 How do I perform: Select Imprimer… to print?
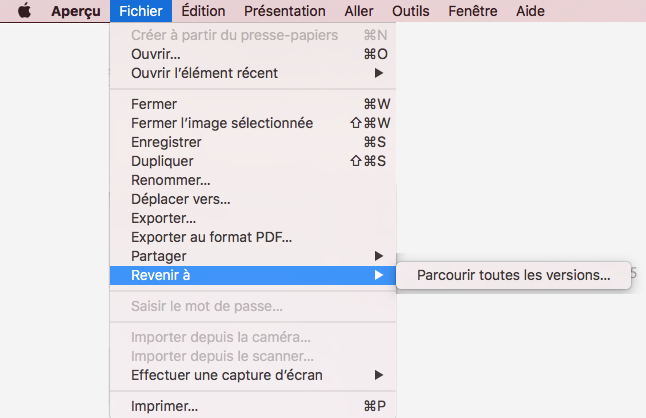[x=164, y=407]
